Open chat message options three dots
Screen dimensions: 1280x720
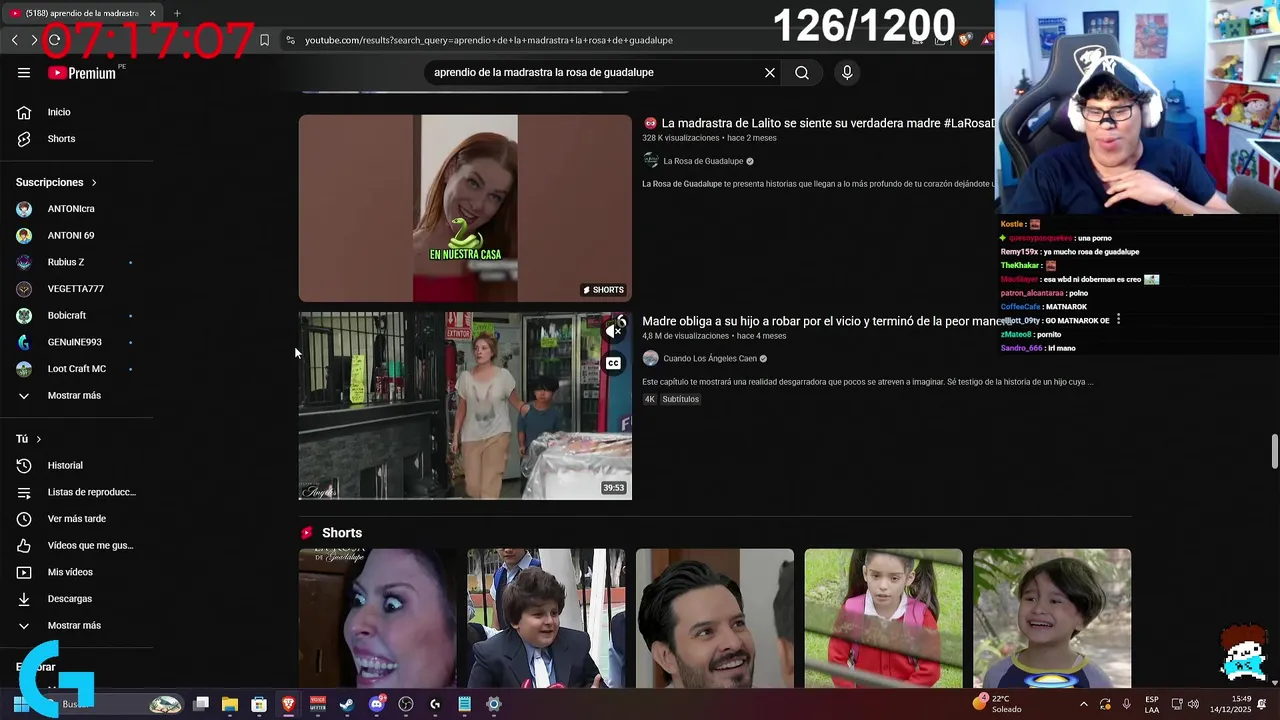coord(1118,320)
